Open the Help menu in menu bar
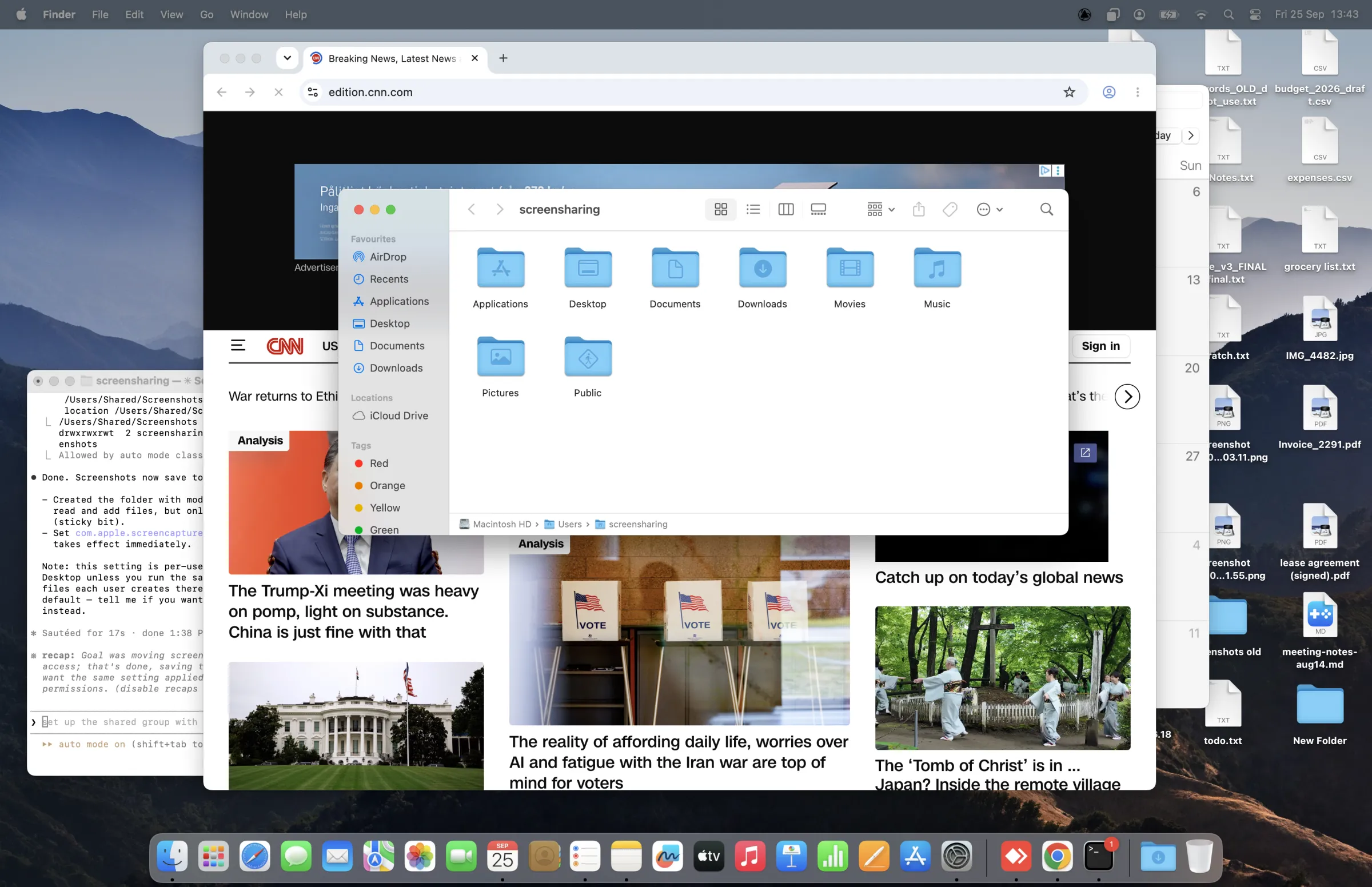The height and width of the screenshot is (887, 1372). (296, 14)
